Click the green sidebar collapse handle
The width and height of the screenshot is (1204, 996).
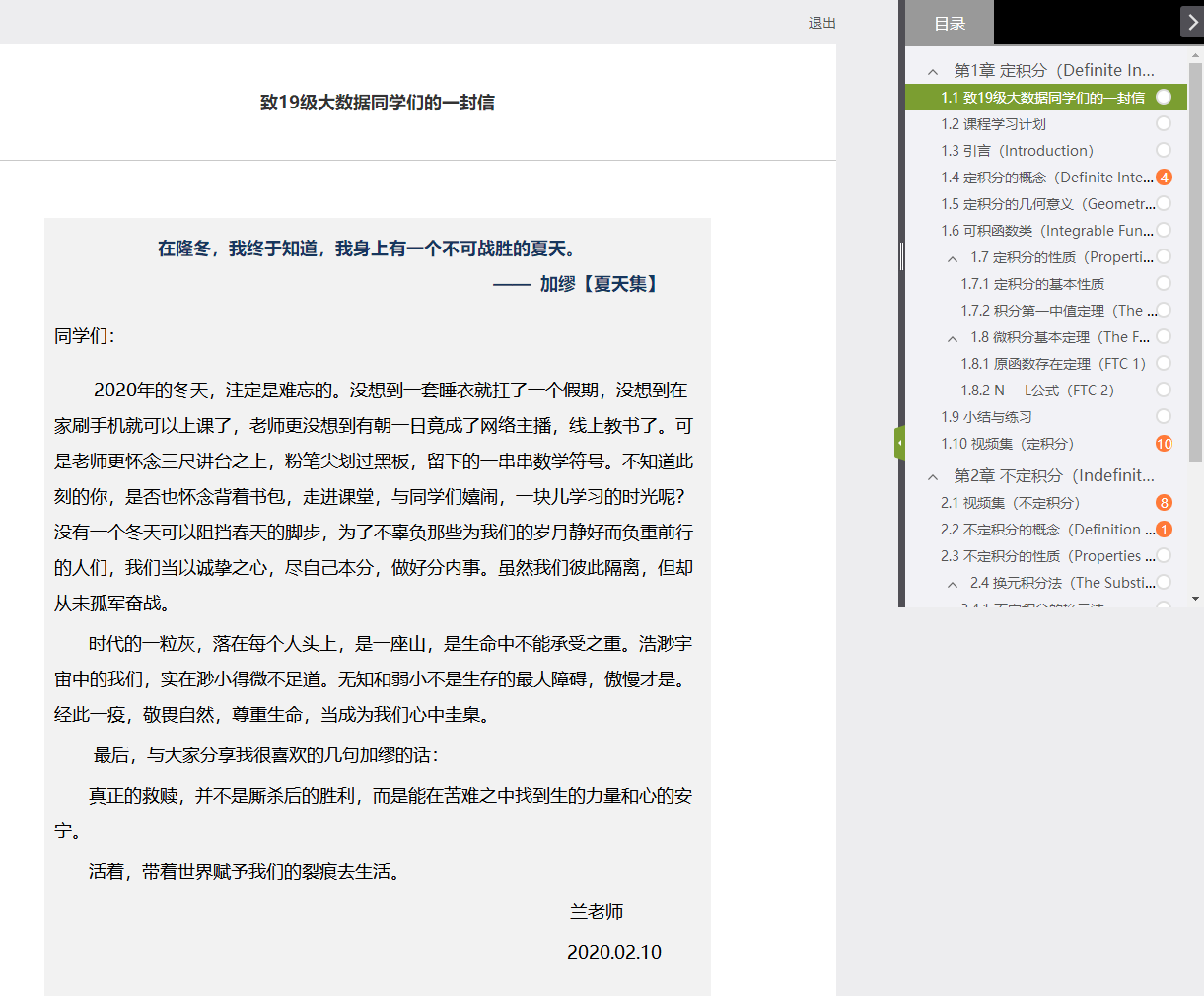(899, 443)
